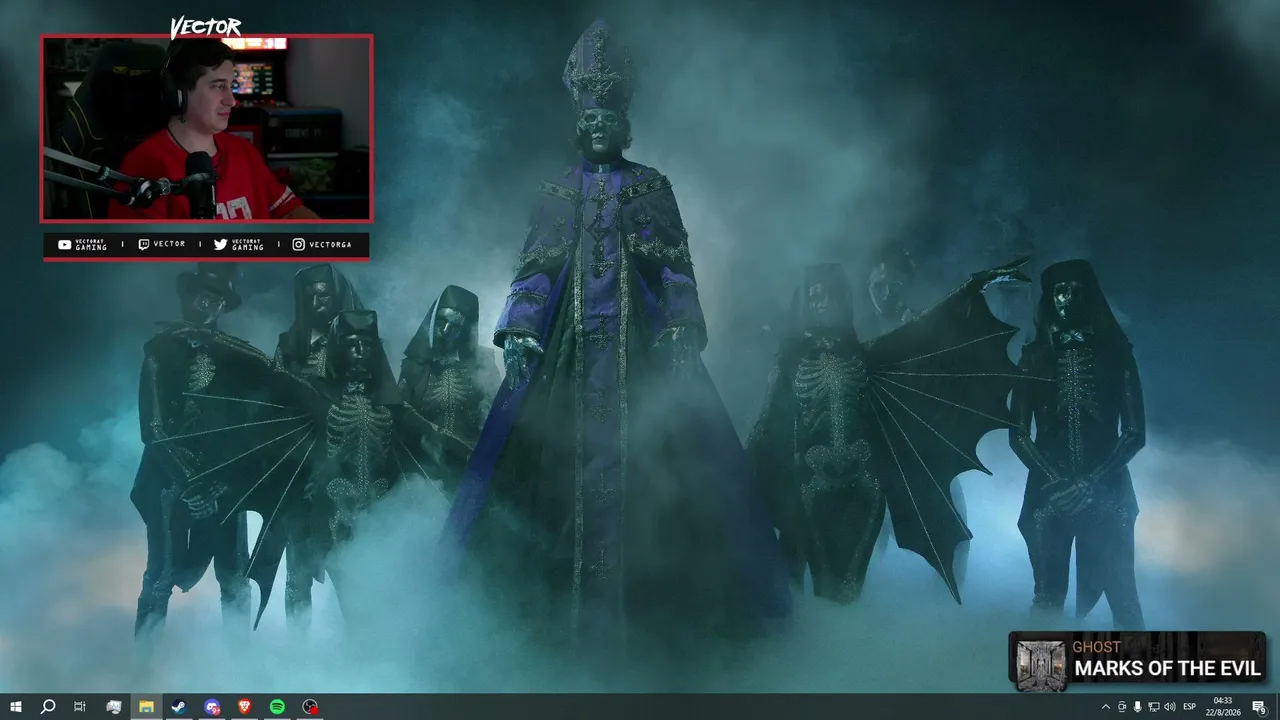Open File Explorer from the taskbar

point(146,707)
